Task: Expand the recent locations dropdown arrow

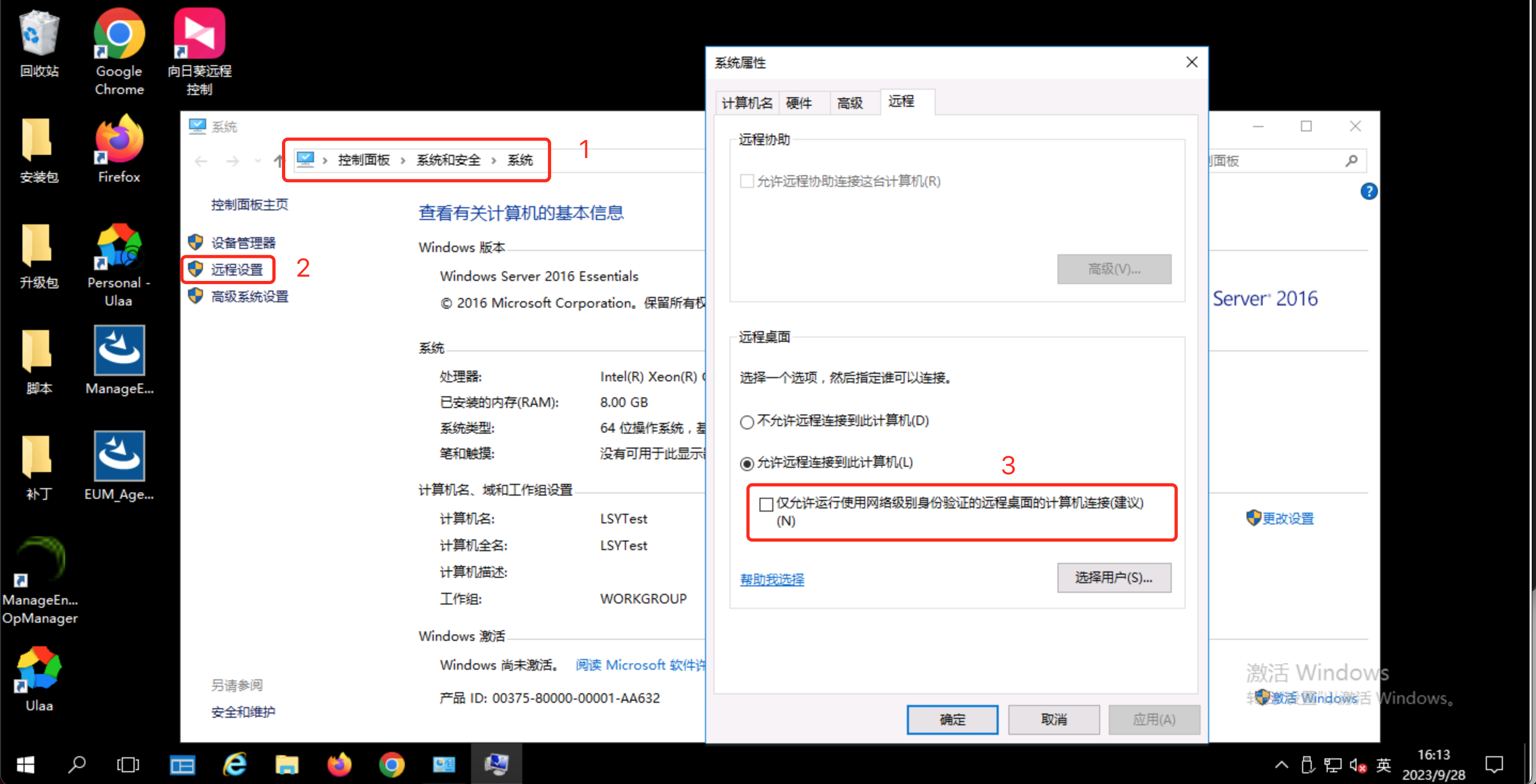Action: 257,161
